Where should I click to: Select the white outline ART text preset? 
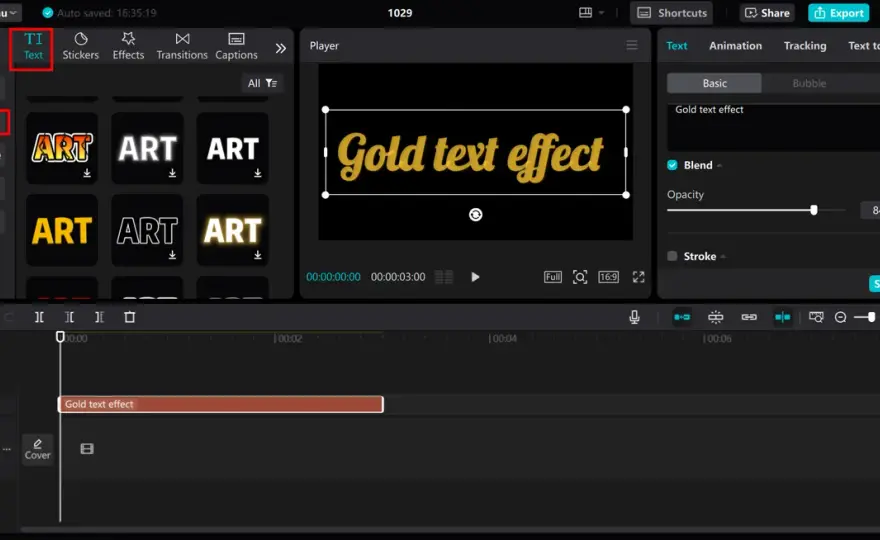coord(147,230)
